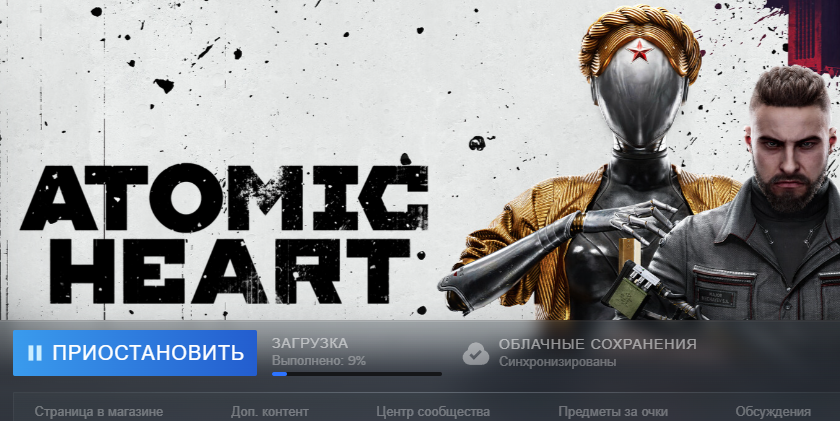Image resolution: width=840 pixels, height=421 pixels.
Task: Click the cloud saves checkmark icon
Action: 476,354
